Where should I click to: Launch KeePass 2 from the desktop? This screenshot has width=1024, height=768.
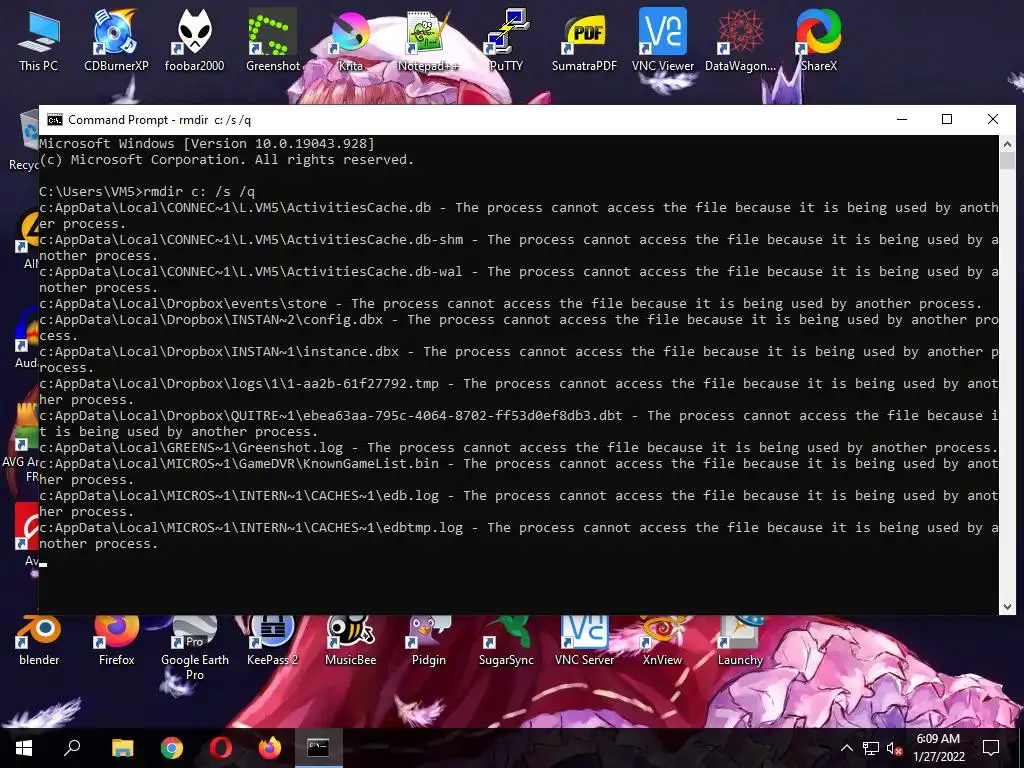[272, 641]
